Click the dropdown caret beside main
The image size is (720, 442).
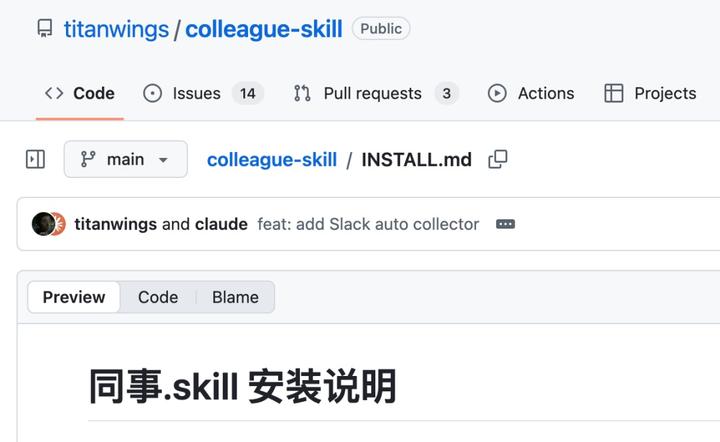[x=163, y=160]
